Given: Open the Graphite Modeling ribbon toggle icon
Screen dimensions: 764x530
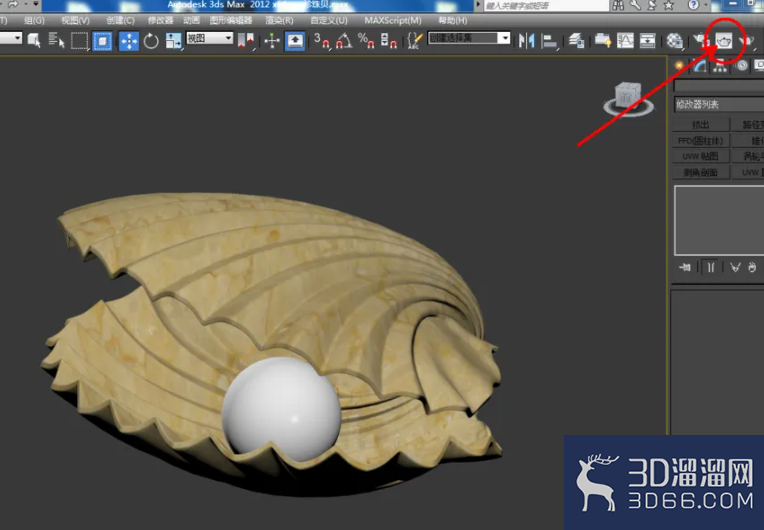Looking at the screenshot, I should [603, 41].
